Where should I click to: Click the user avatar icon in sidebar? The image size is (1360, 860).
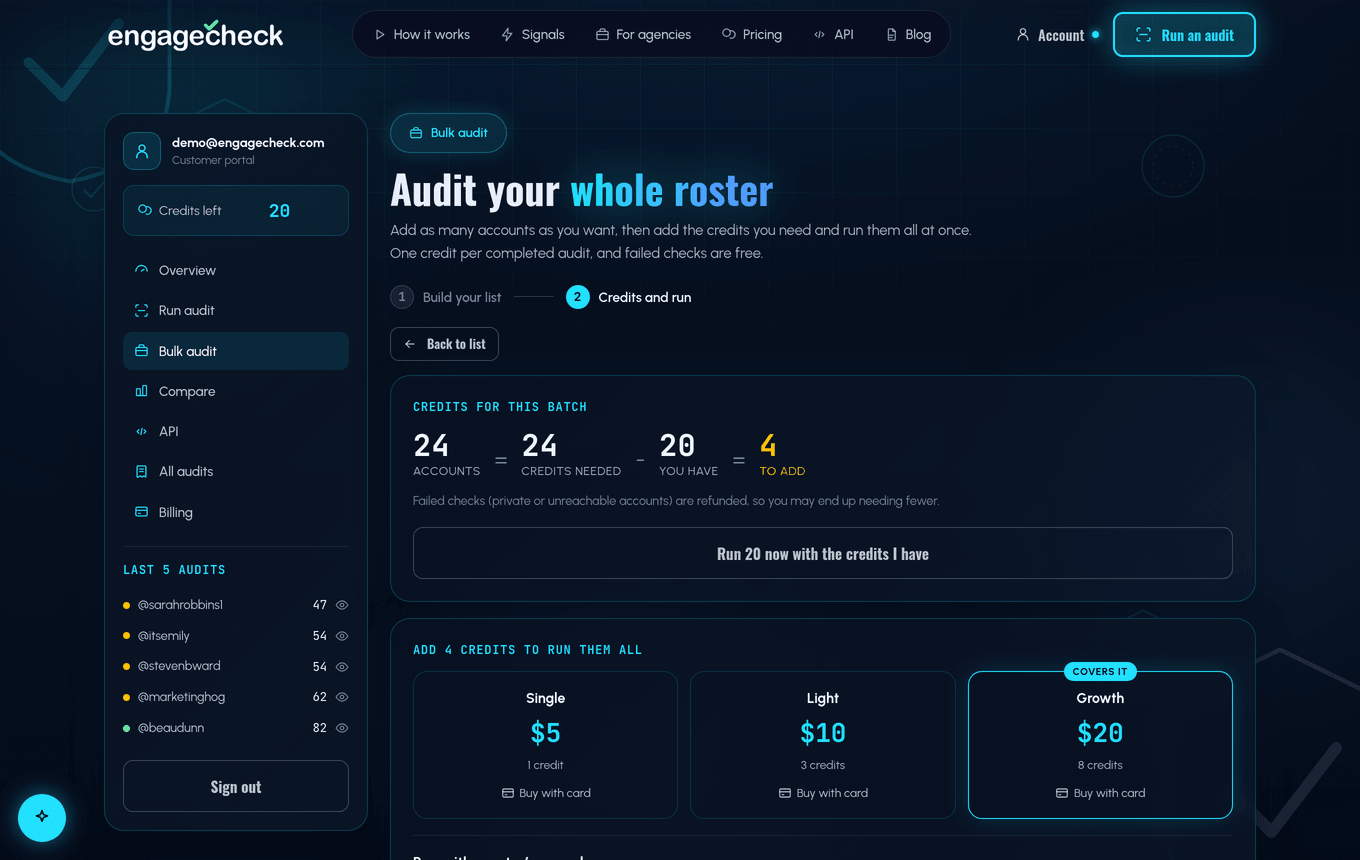point(142,151)
